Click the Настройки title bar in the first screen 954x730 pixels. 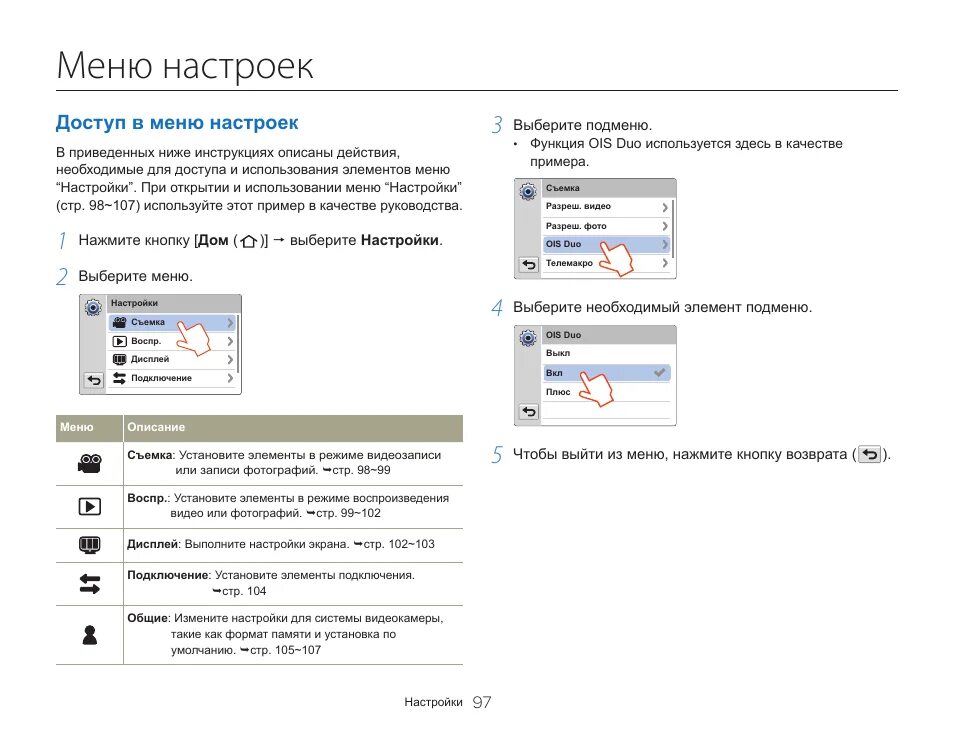pyautogui.click(x=174, y=303)
